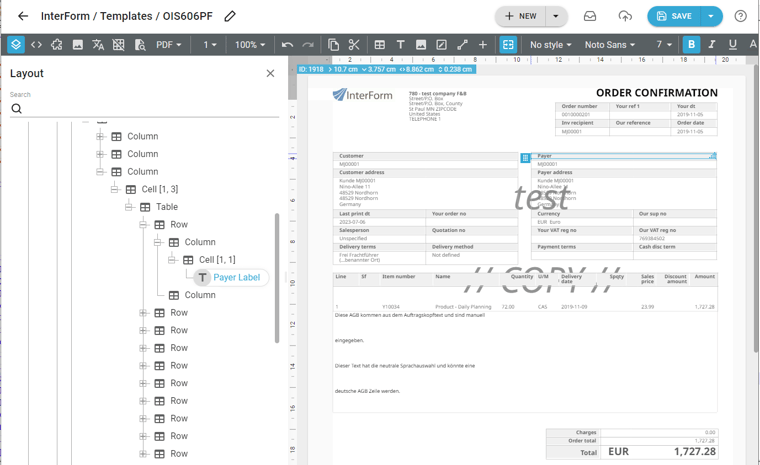Click the Customer address label on canvas

point(362,173)
